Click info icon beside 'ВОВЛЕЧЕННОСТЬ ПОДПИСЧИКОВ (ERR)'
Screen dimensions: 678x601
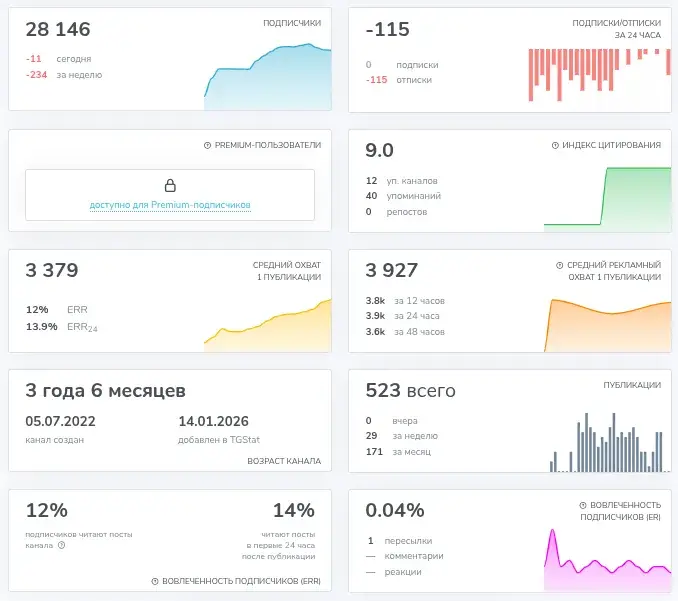pos(155,582)
